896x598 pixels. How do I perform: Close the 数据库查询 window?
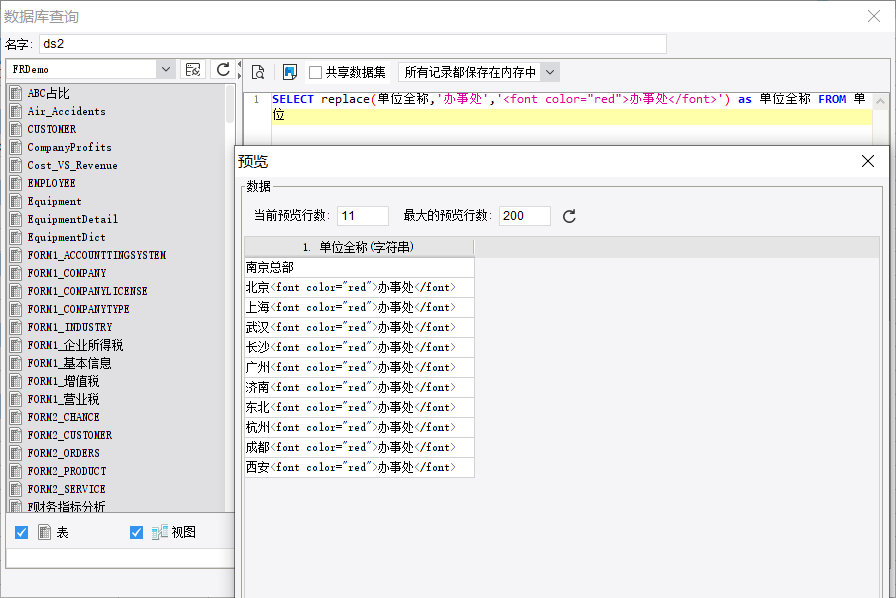click(x=874, y=16)
